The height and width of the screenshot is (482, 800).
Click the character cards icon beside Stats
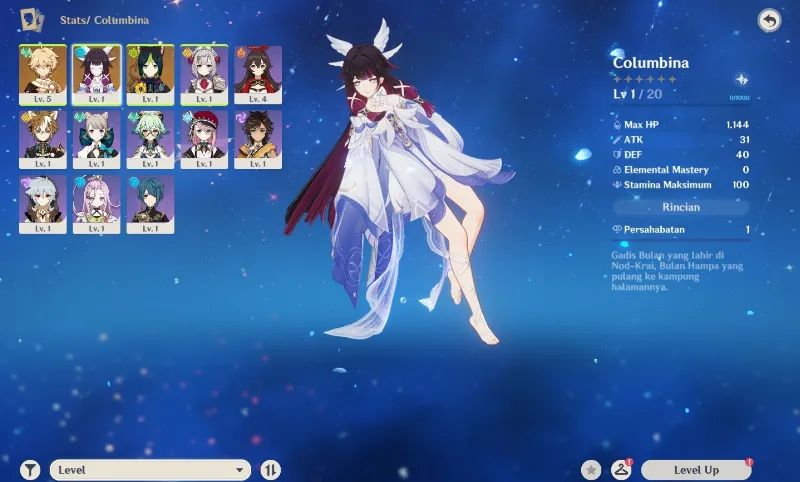pos(32,20)
